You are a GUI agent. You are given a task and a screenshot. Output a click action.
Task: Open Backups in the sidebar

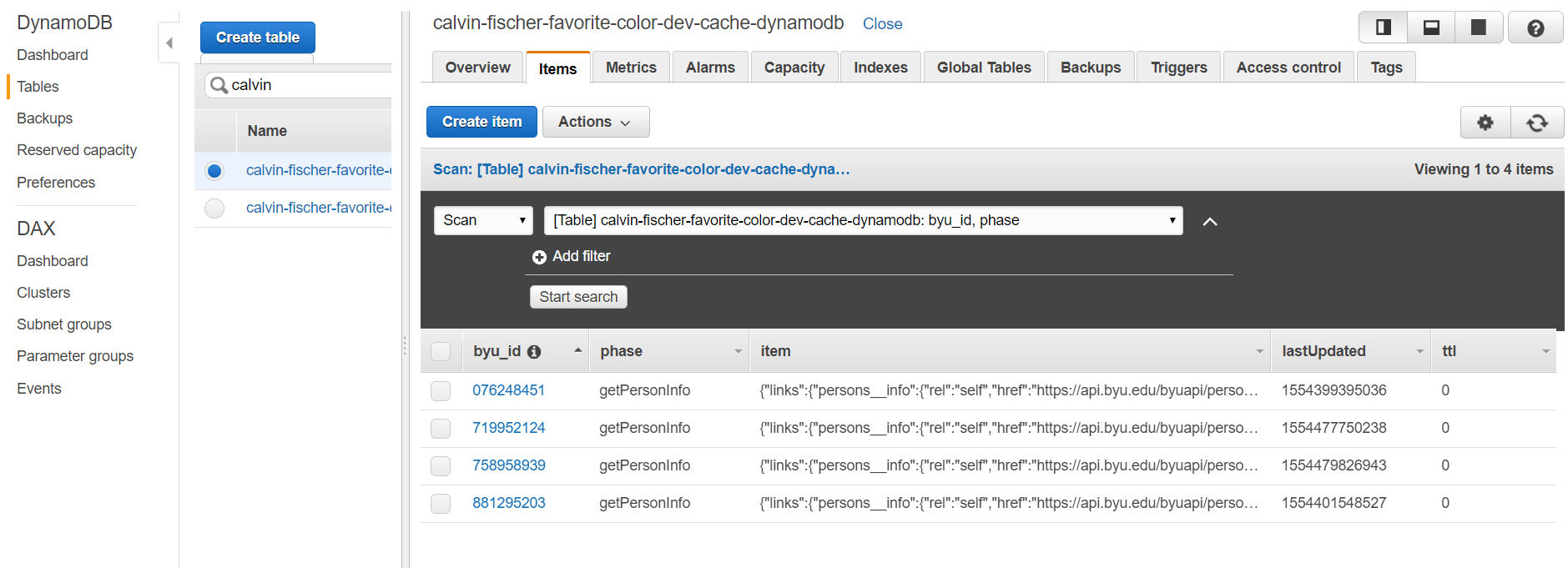(x=44, y=118)
